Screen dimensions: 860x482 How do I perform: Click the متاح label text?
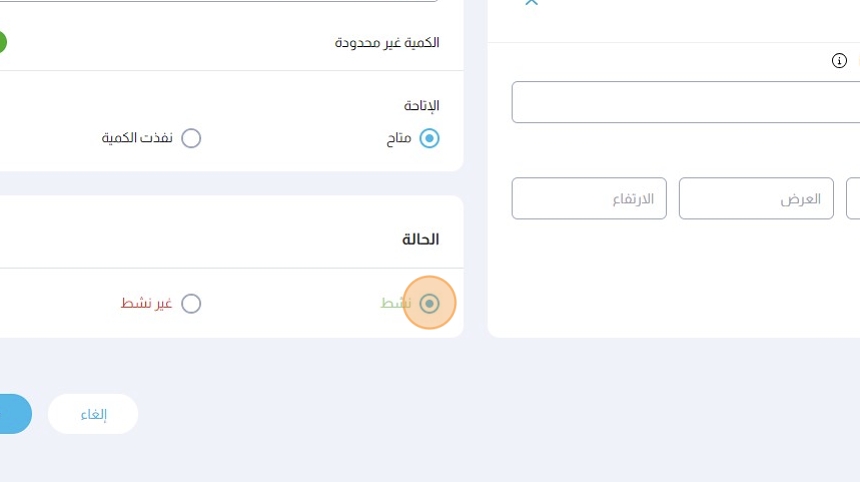[x=399, y=138]
